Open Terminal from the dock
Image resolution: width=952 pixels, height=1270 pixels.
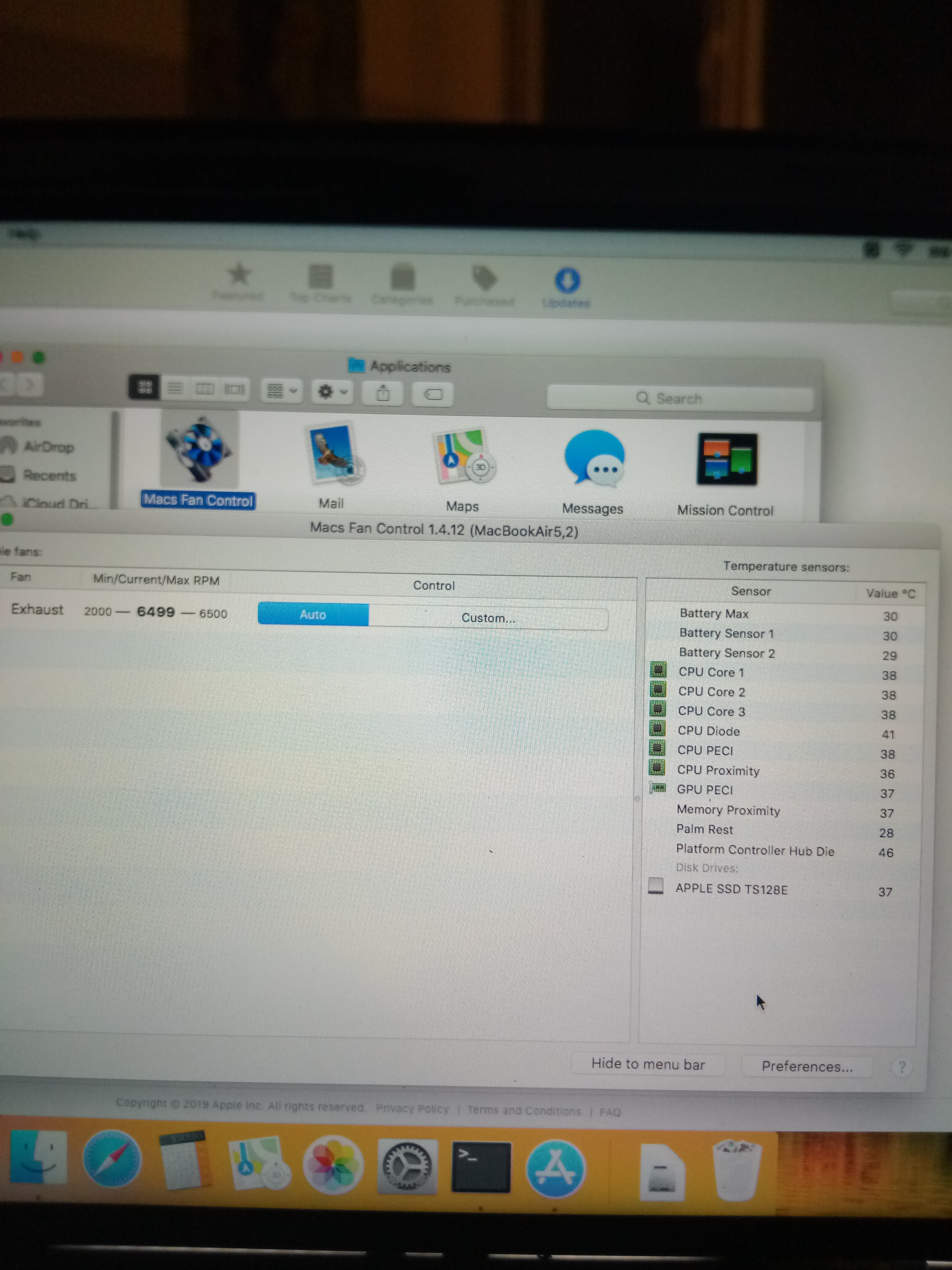(481, 1167)
